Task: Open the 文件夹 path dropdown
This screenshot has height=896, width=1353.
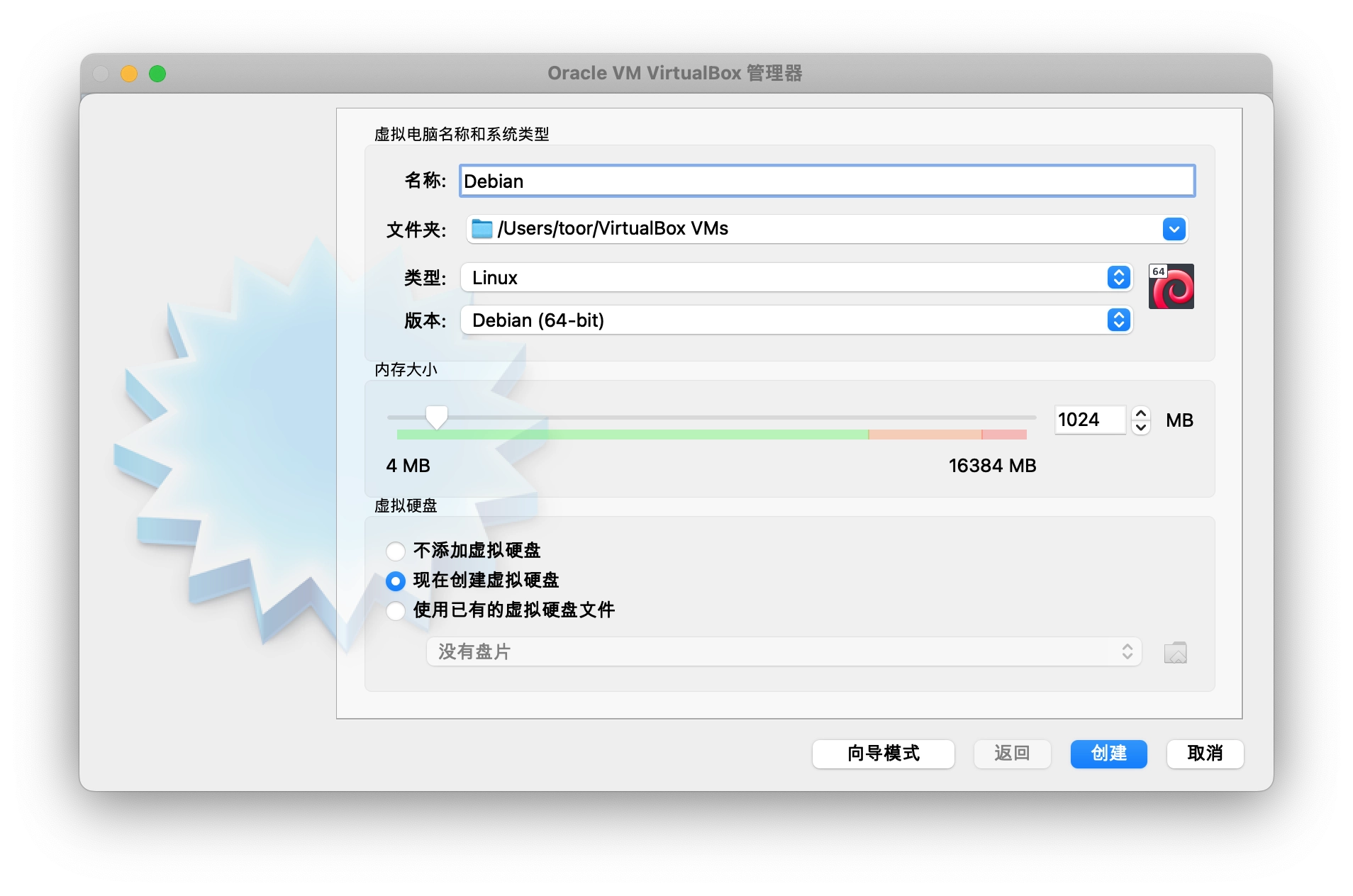Action: tap(1174, 229)
